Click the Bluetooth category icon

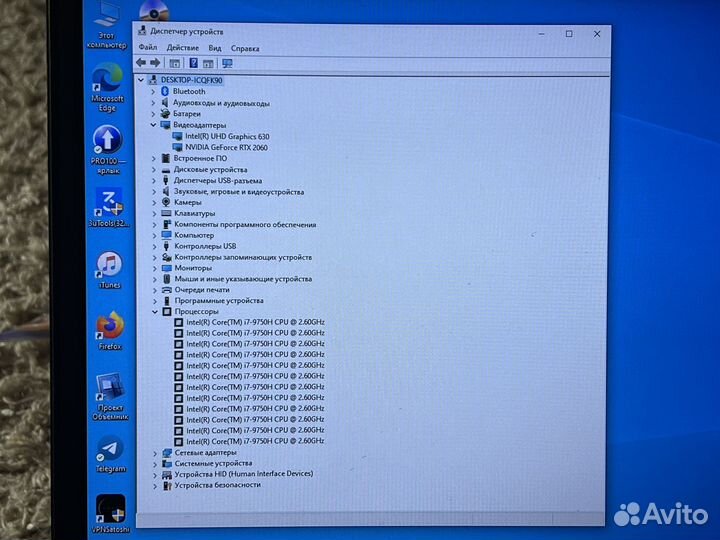[165, 91]
